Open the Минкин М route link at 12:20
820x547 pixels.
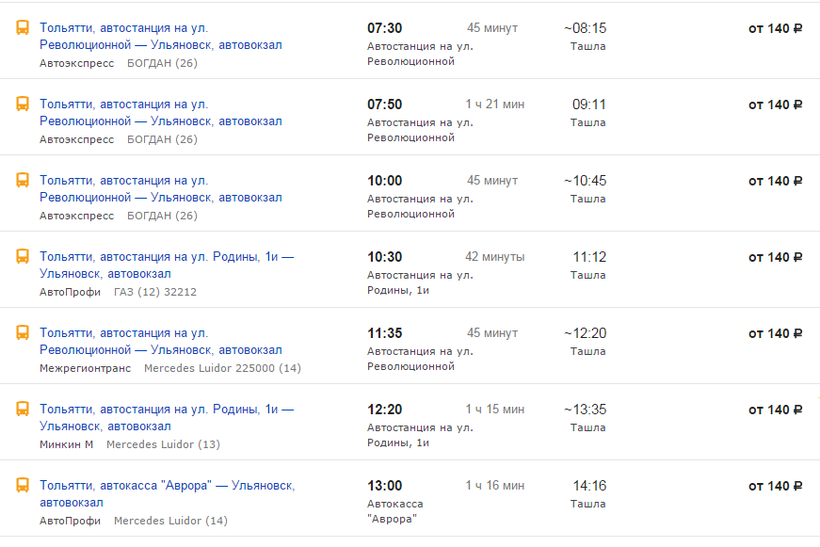pyautogui.click(x=167, y=418)
